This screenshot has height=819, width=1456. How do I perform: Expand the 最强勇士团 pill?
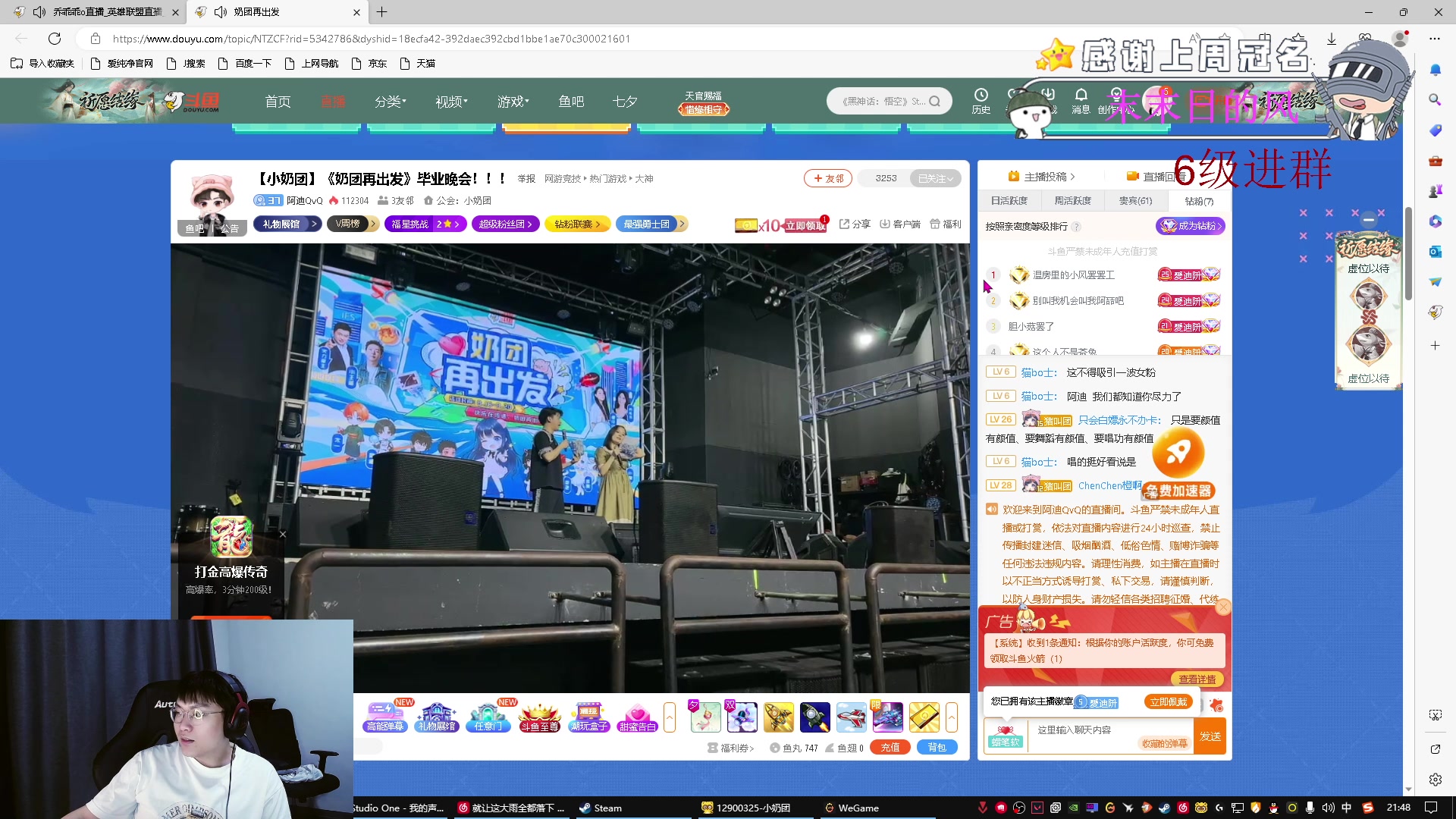[x=651, y=224]
